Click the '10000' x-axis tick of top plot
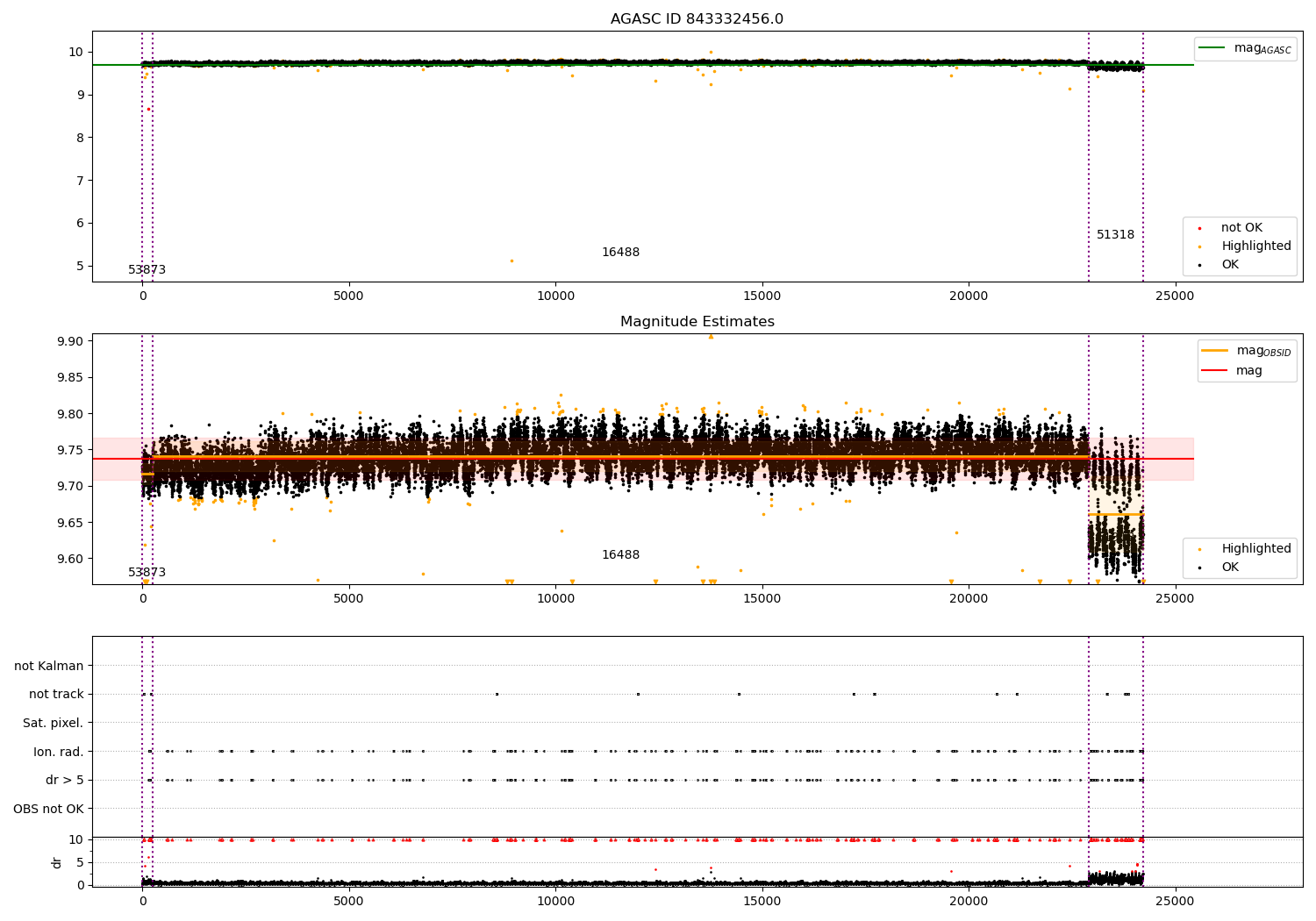 [x=555, y=296]
